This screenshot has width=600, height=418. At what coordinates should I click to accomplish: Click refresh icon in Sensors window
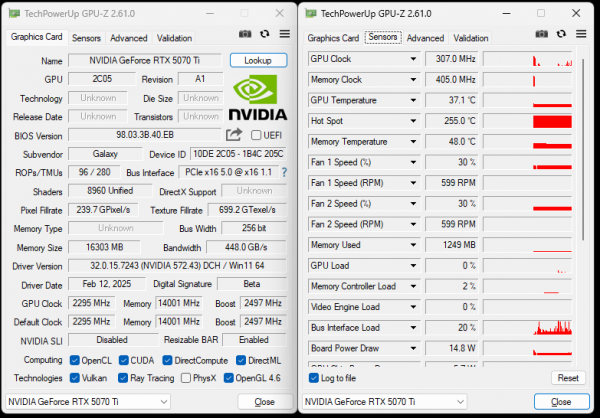(561, 34)
